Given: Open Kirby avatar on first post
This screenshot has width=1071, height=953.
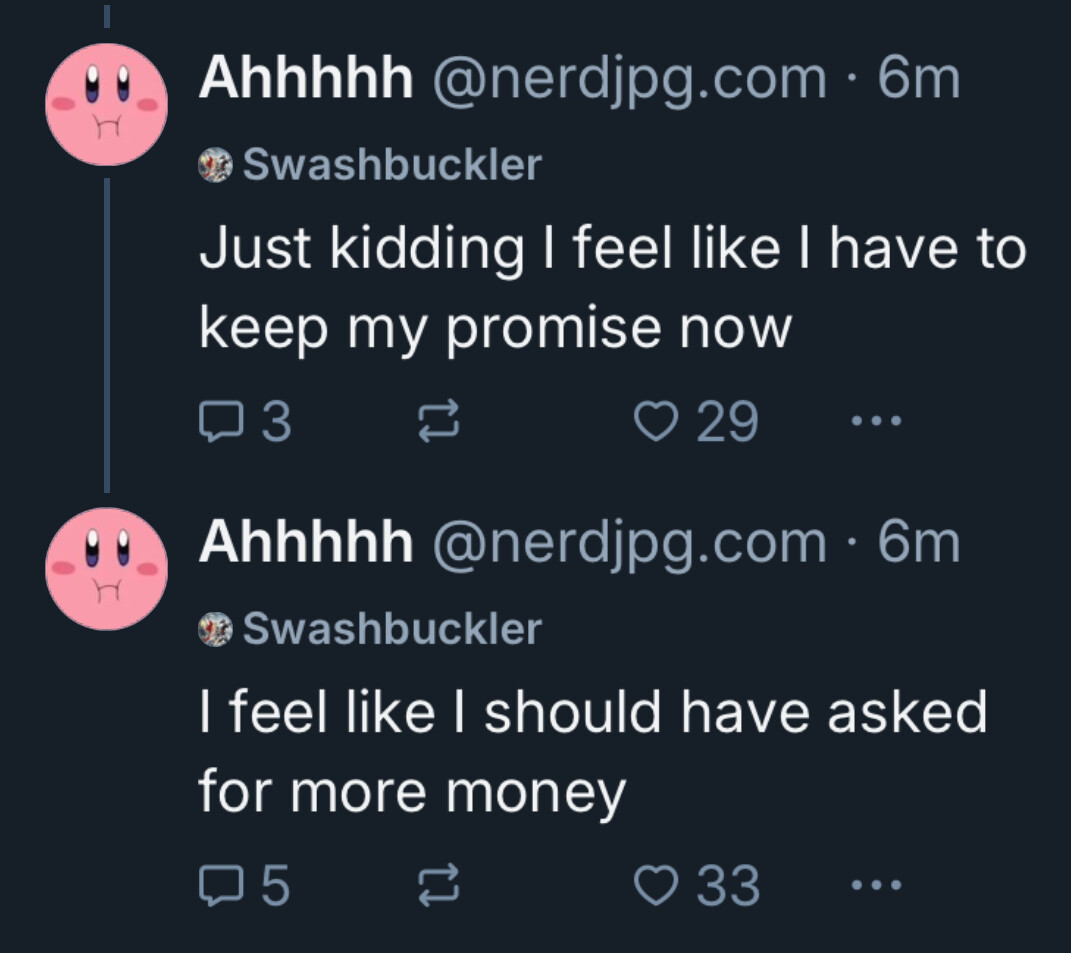Looking at the screenshot, I should pos(107,105).
